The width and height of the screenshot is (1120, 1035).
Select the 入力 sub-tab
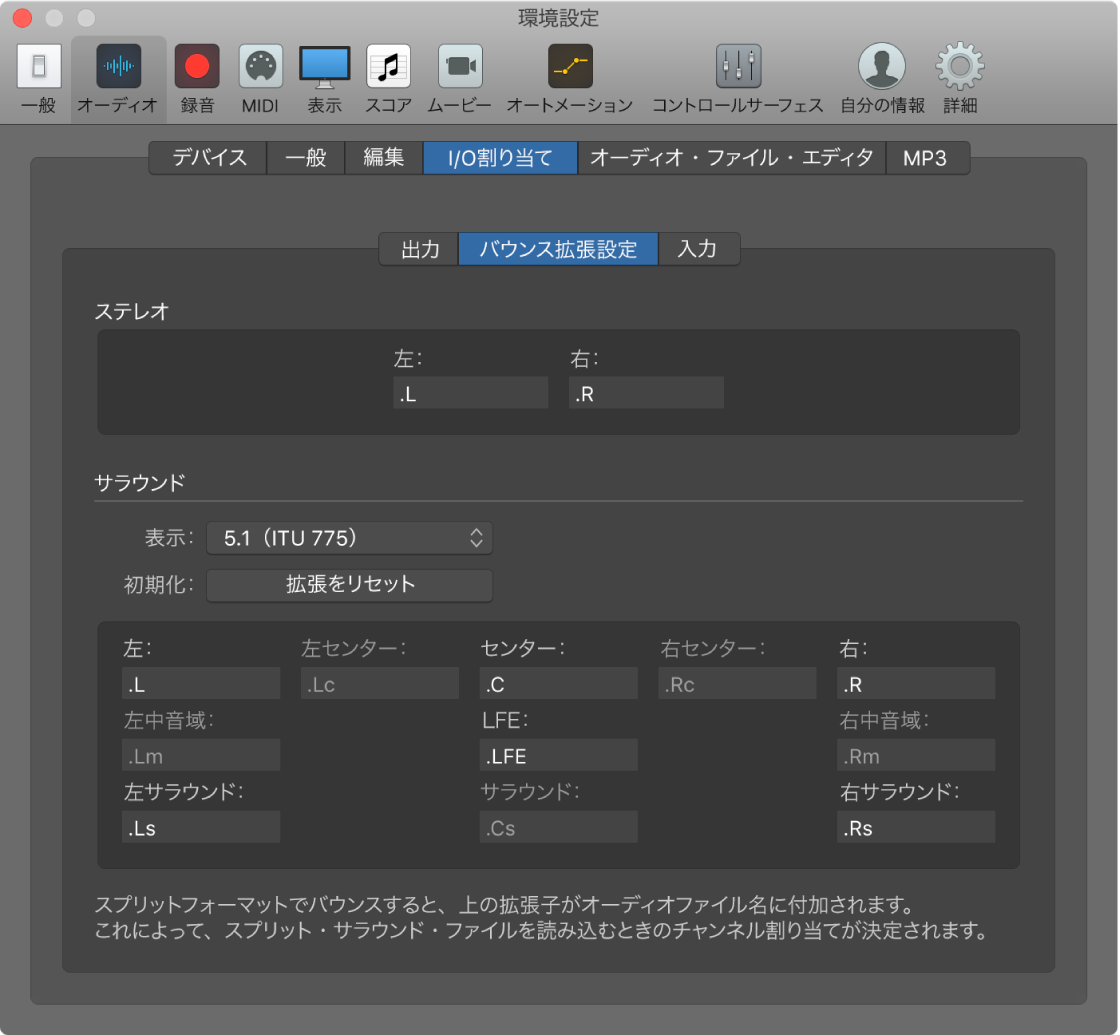click(x=699, y=249)
